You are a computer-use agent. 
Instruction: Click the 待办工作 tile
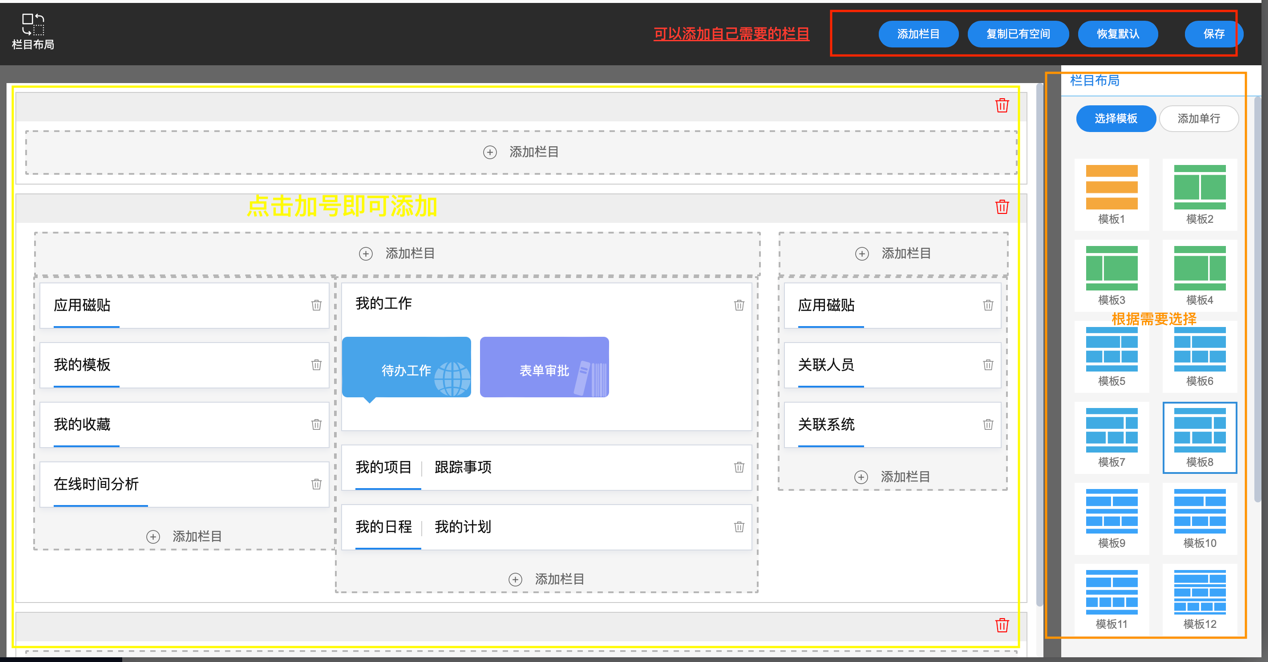[406, 368]
